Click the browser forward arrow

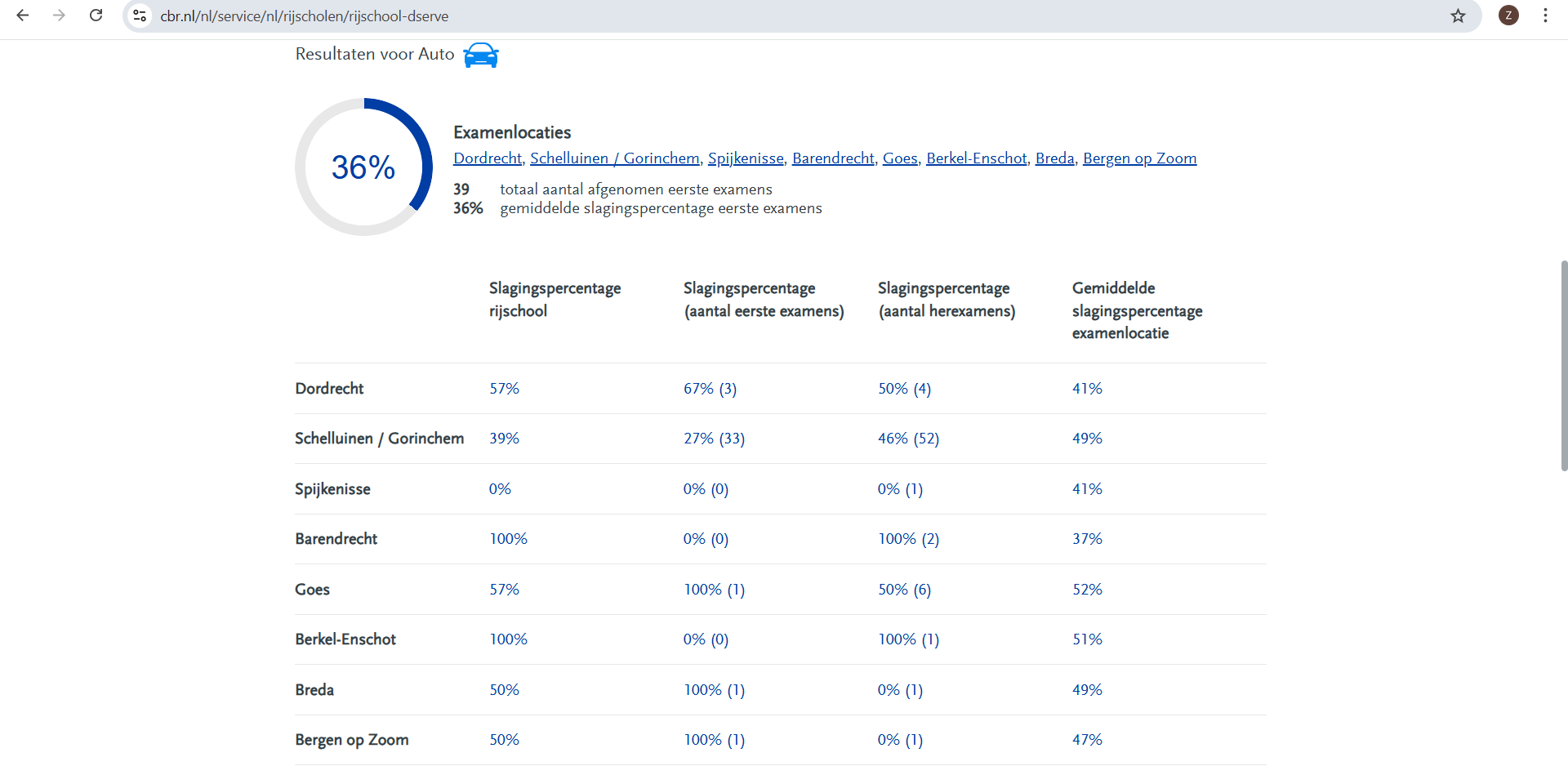coord(59,16)
